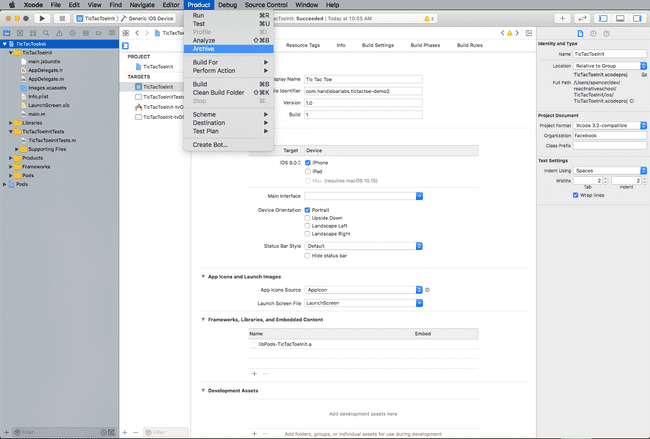Toggle the Inspectors panel button

pos(637,18)
